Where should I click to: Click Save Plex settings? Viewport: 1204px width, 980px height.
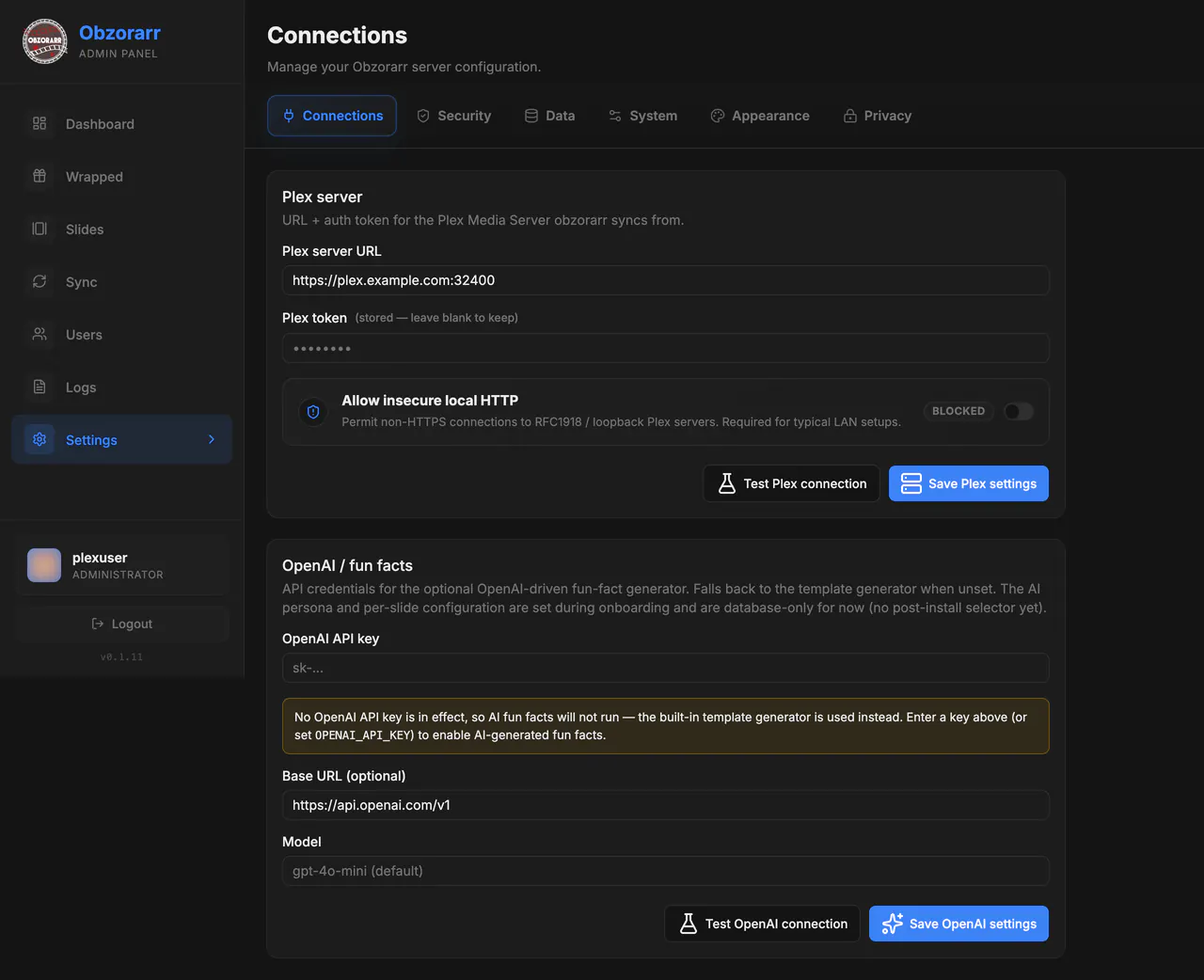tap(969, 483)
